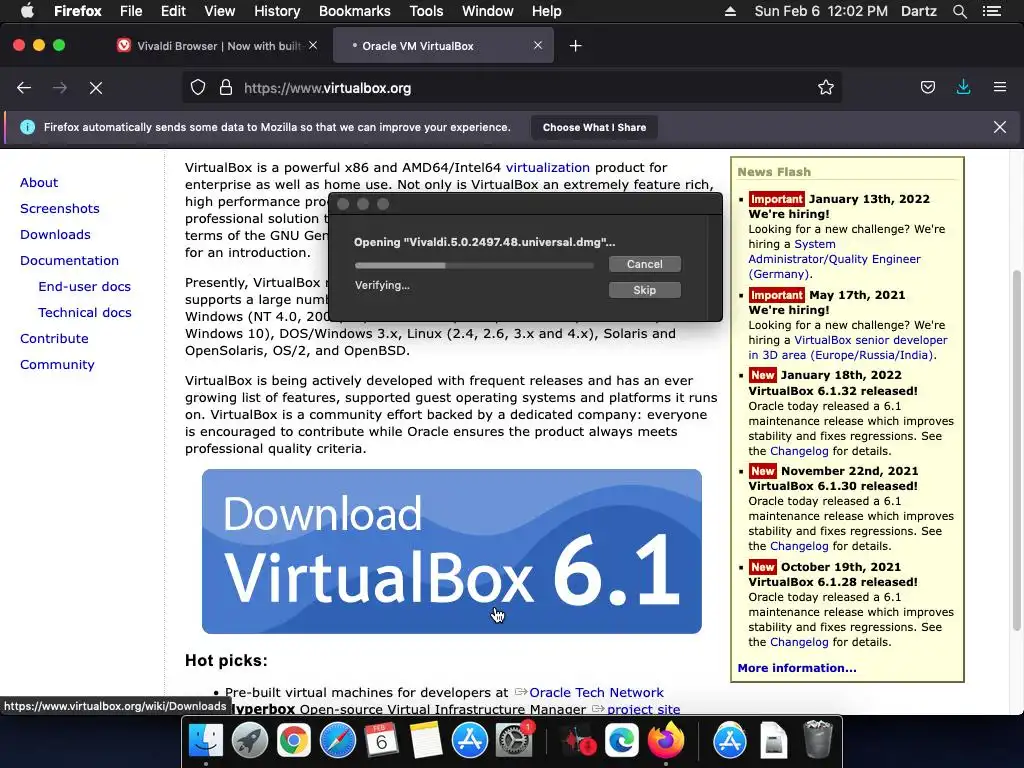Open the Technical docs link
The image size is (1024, 768).
coord(85,313)
